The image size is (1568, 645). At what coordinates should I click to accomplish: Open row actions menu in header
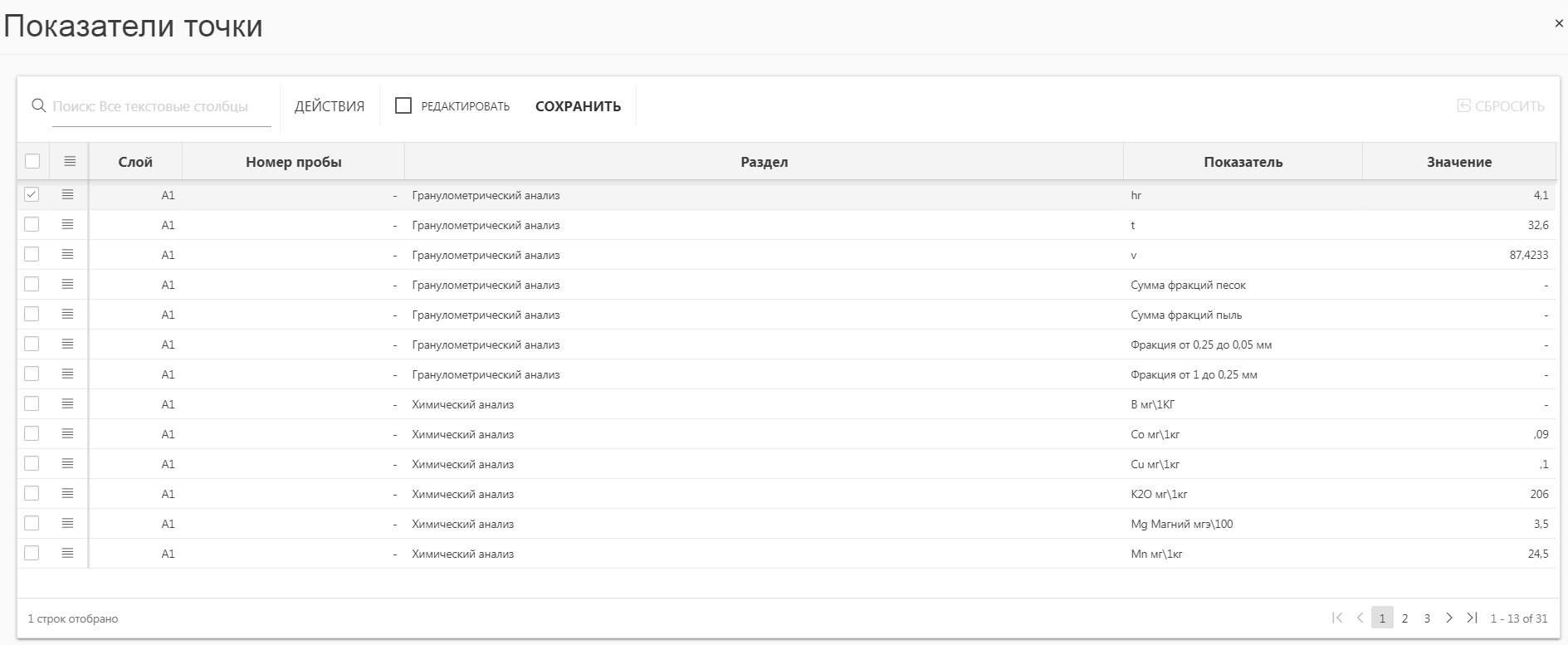click(x=70, y=161)
